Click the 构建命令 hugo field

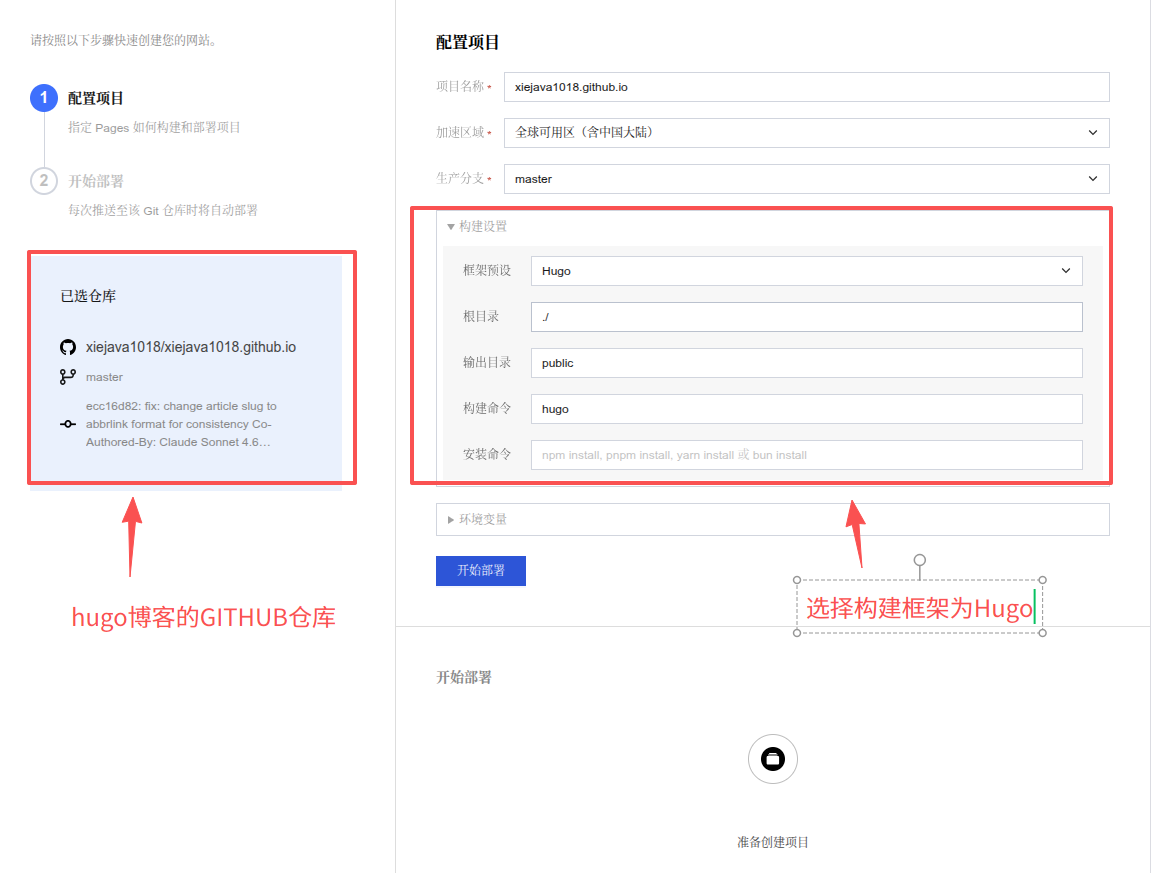coord(806,409)
